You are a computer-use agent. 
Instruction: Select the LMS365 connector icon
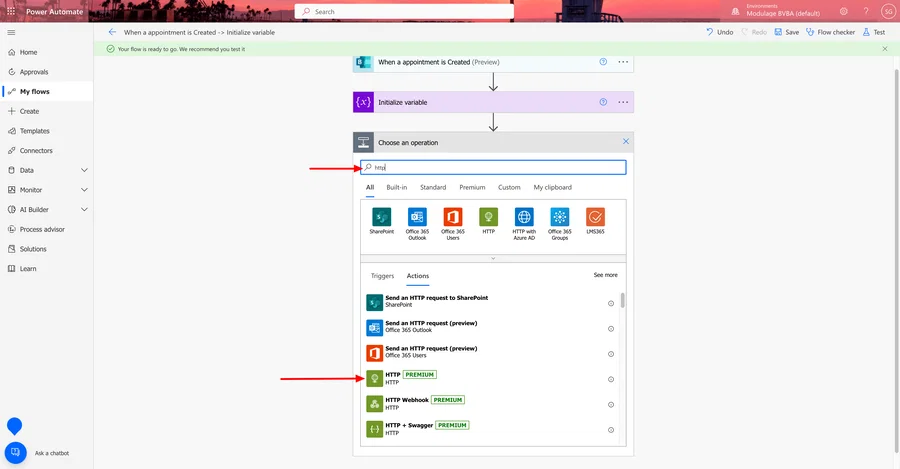(x=595, y=217)
